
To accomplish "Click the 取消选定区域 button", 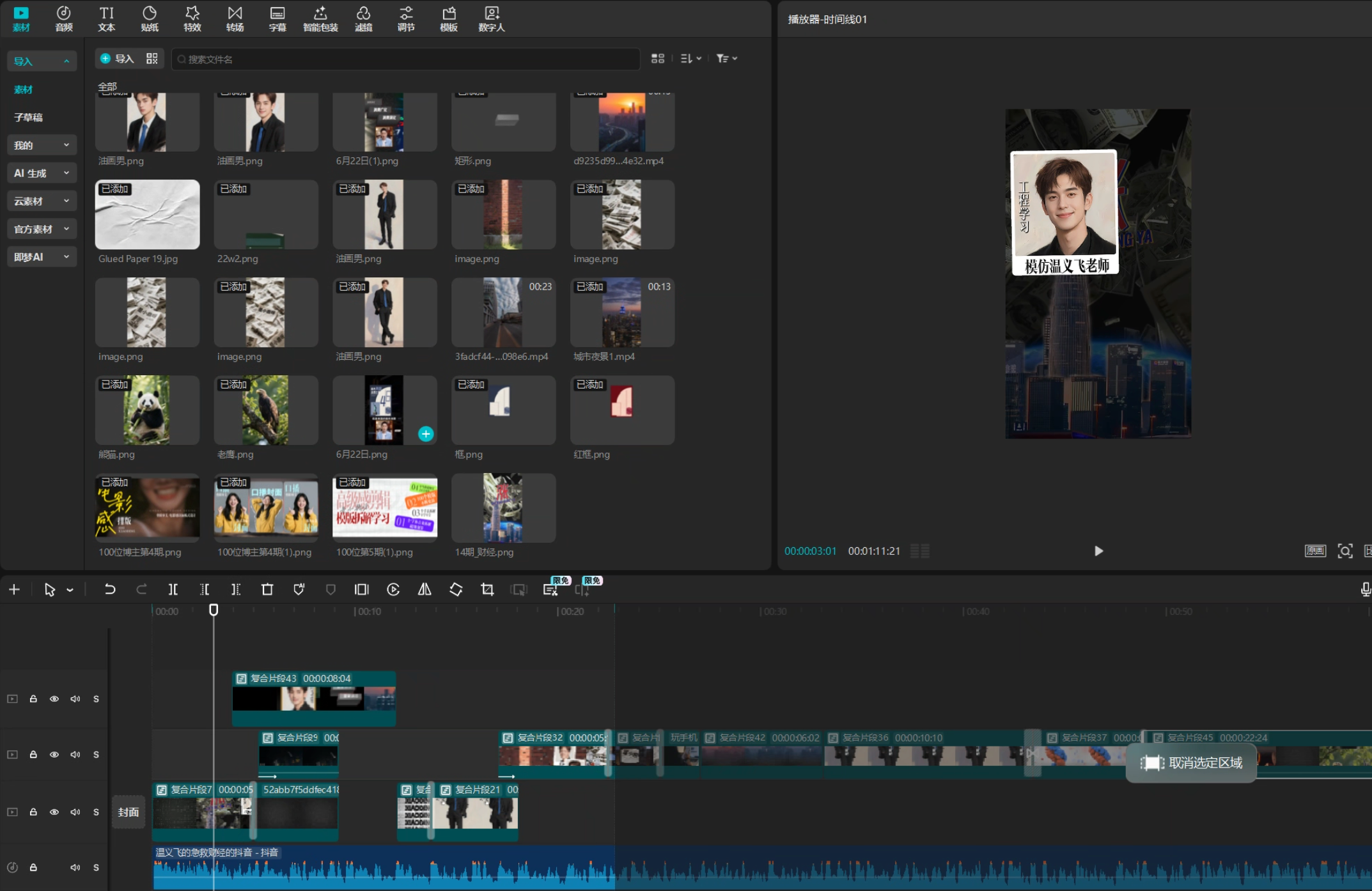I will point(1192,763).
